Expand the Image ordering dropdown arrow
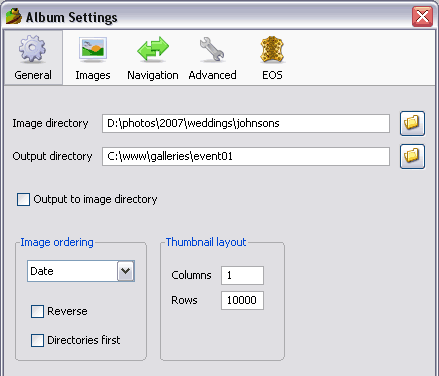439x376 pixels. click(126, 271)
